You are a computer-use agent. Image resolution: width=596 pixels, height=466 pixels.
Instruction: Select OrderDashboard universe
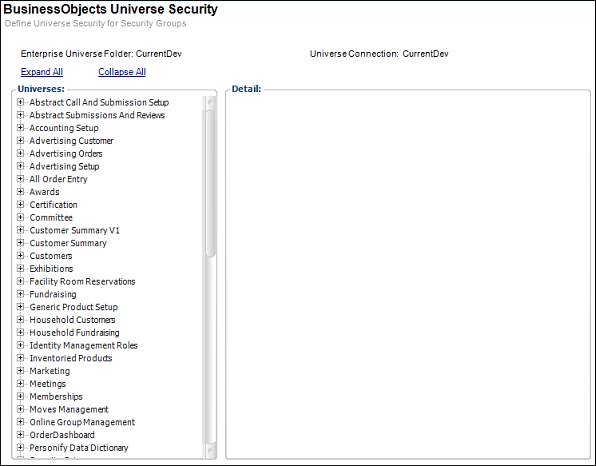pos(62,435)
